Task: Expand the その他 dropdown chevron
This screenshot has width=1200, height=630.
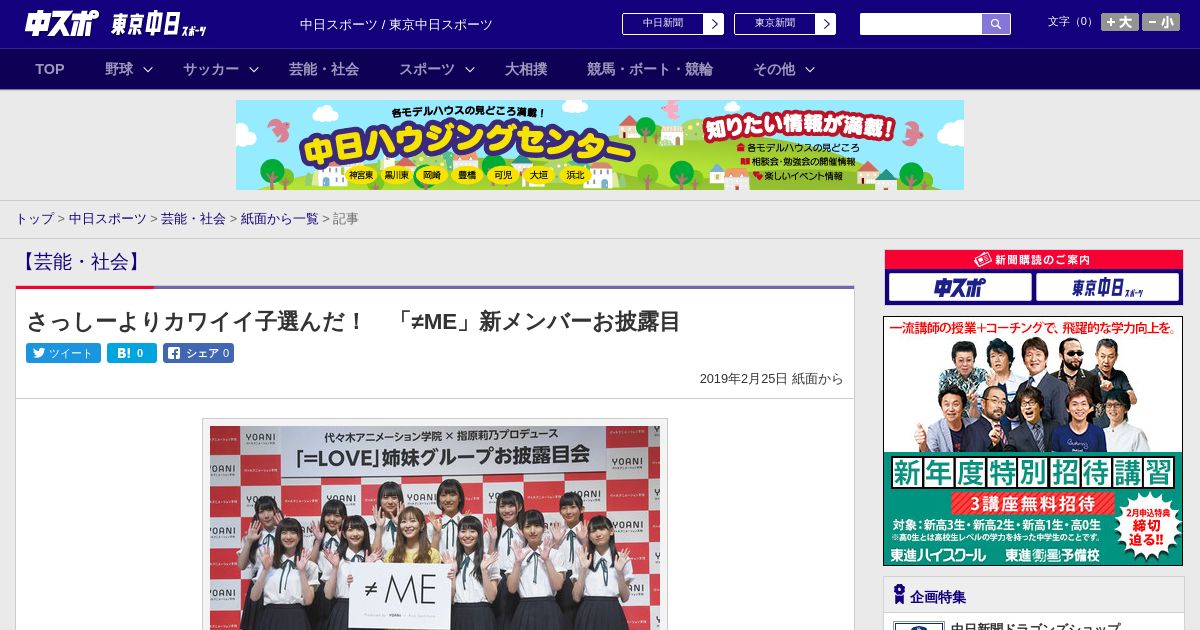Action: point(810,69)
